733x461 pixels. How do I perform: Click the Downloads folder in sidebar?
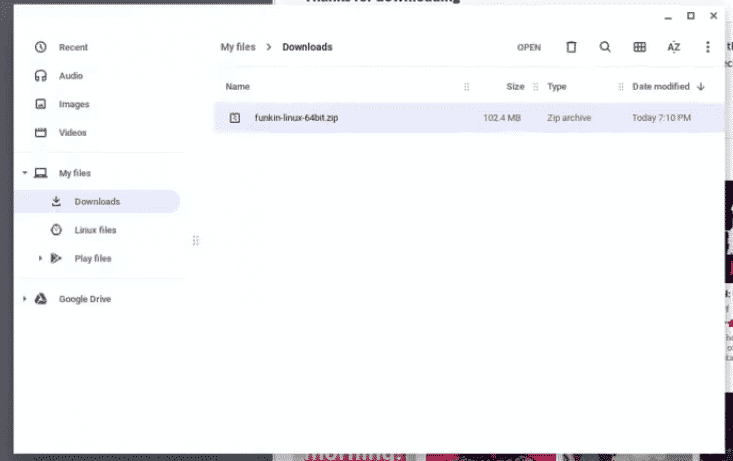point(97,201)
